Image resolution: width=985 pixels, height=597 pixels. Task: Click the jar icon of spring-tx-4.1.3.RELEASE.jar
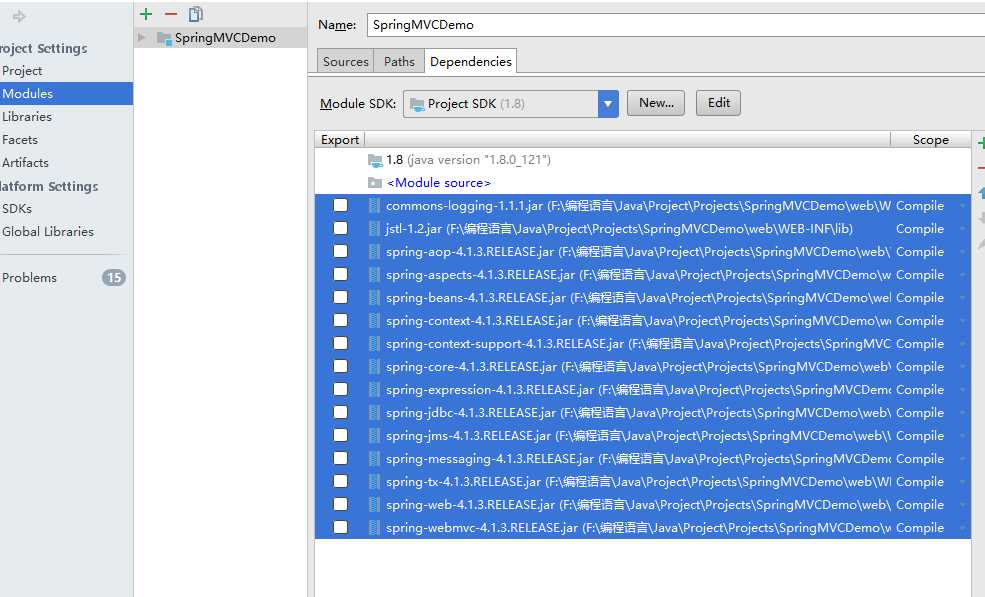pyautogui.click(x=374, y=481)
